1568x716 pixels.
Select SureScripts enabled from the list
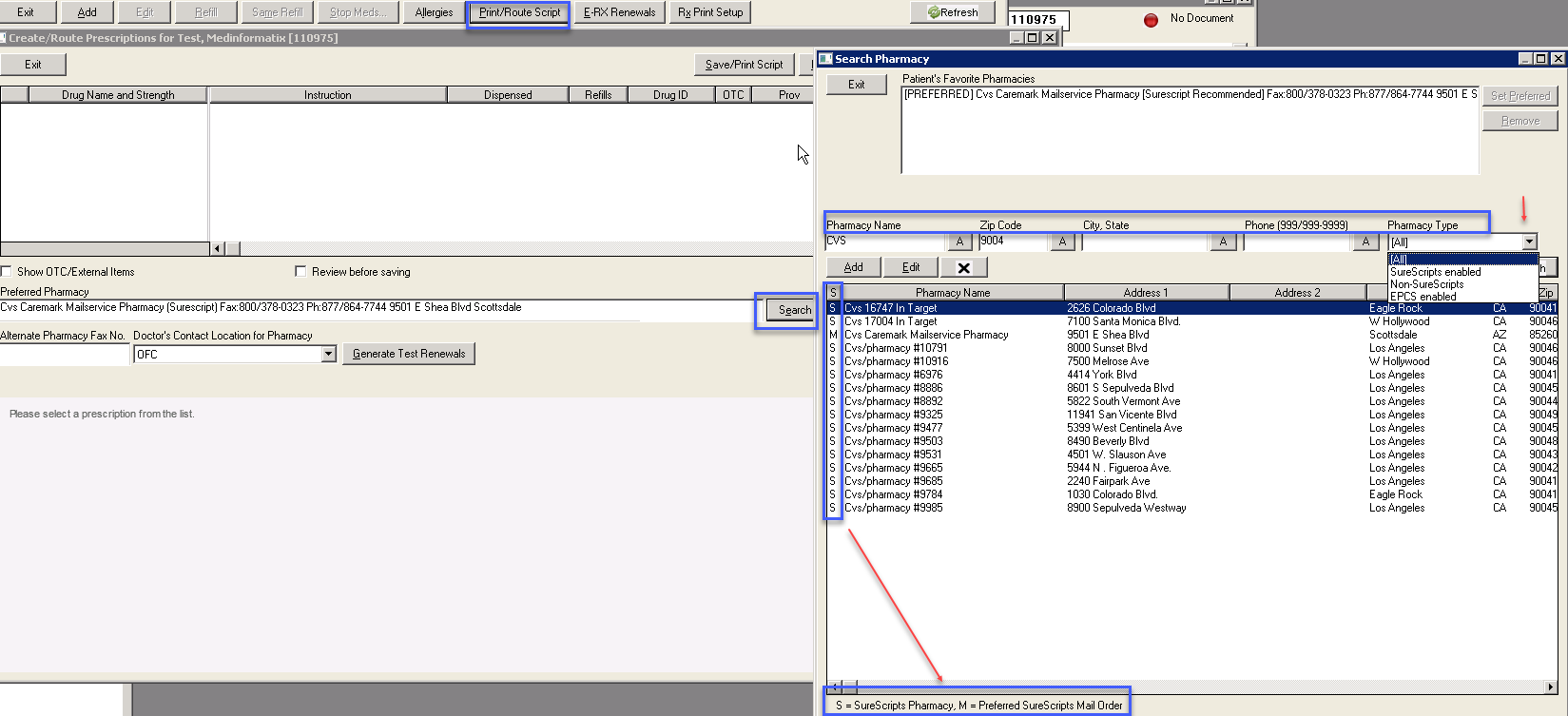click(1435, 272)
